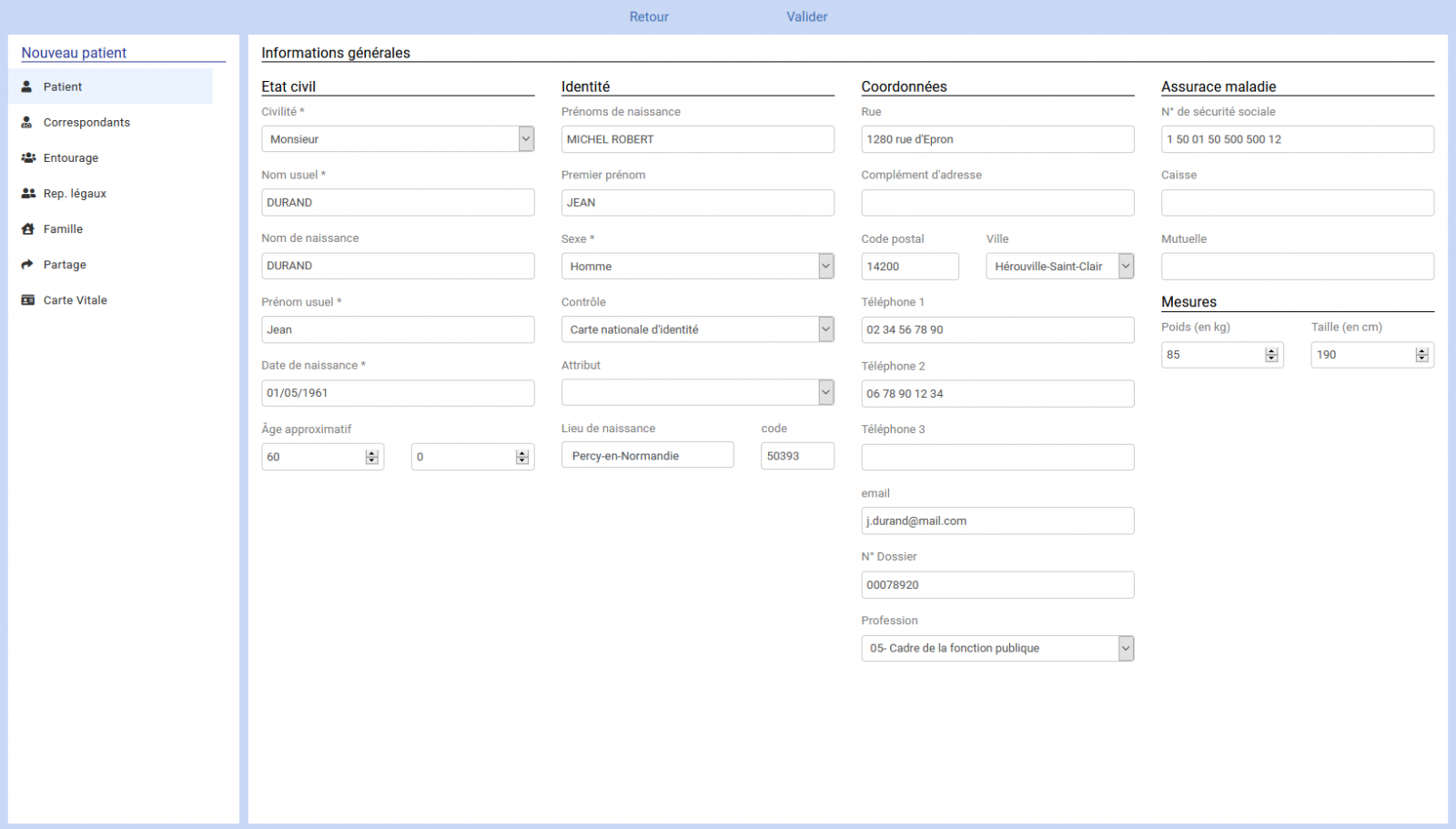Open the Civilité dropdown showing Monsieur

[398, 139]
